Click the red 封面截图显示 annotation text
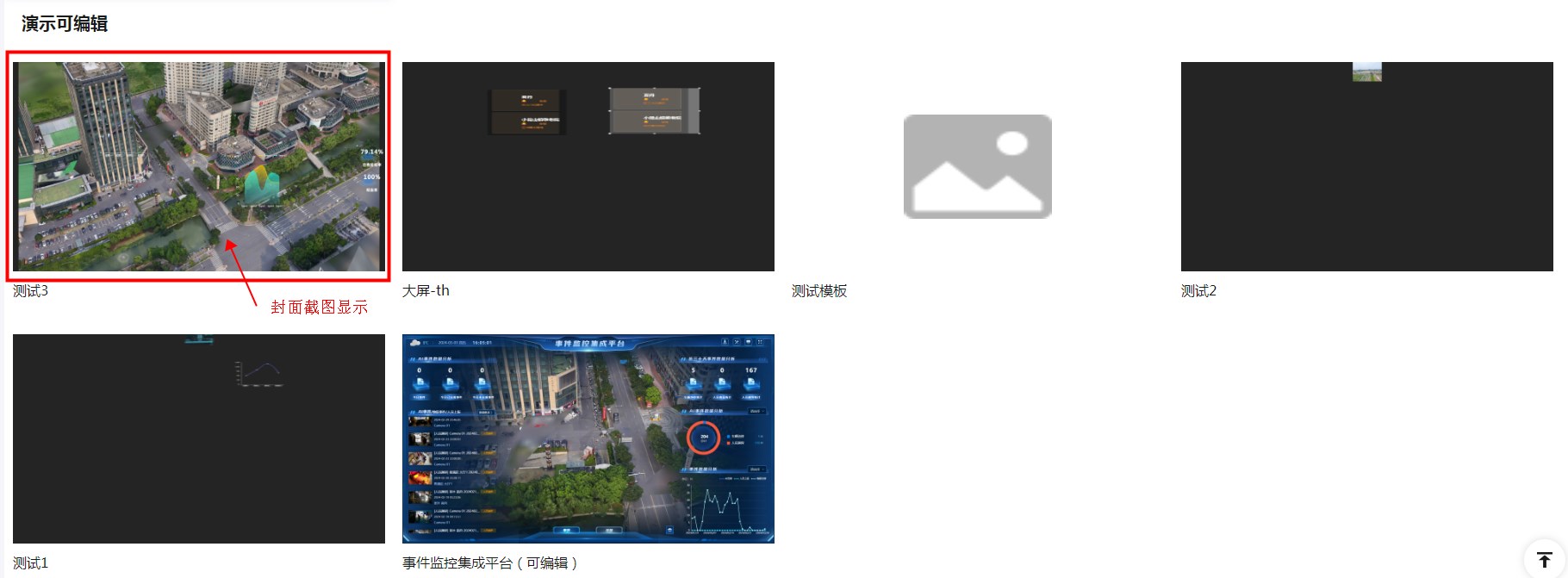Viewport: 1568px width, 578px height. (x=319, y=308)
